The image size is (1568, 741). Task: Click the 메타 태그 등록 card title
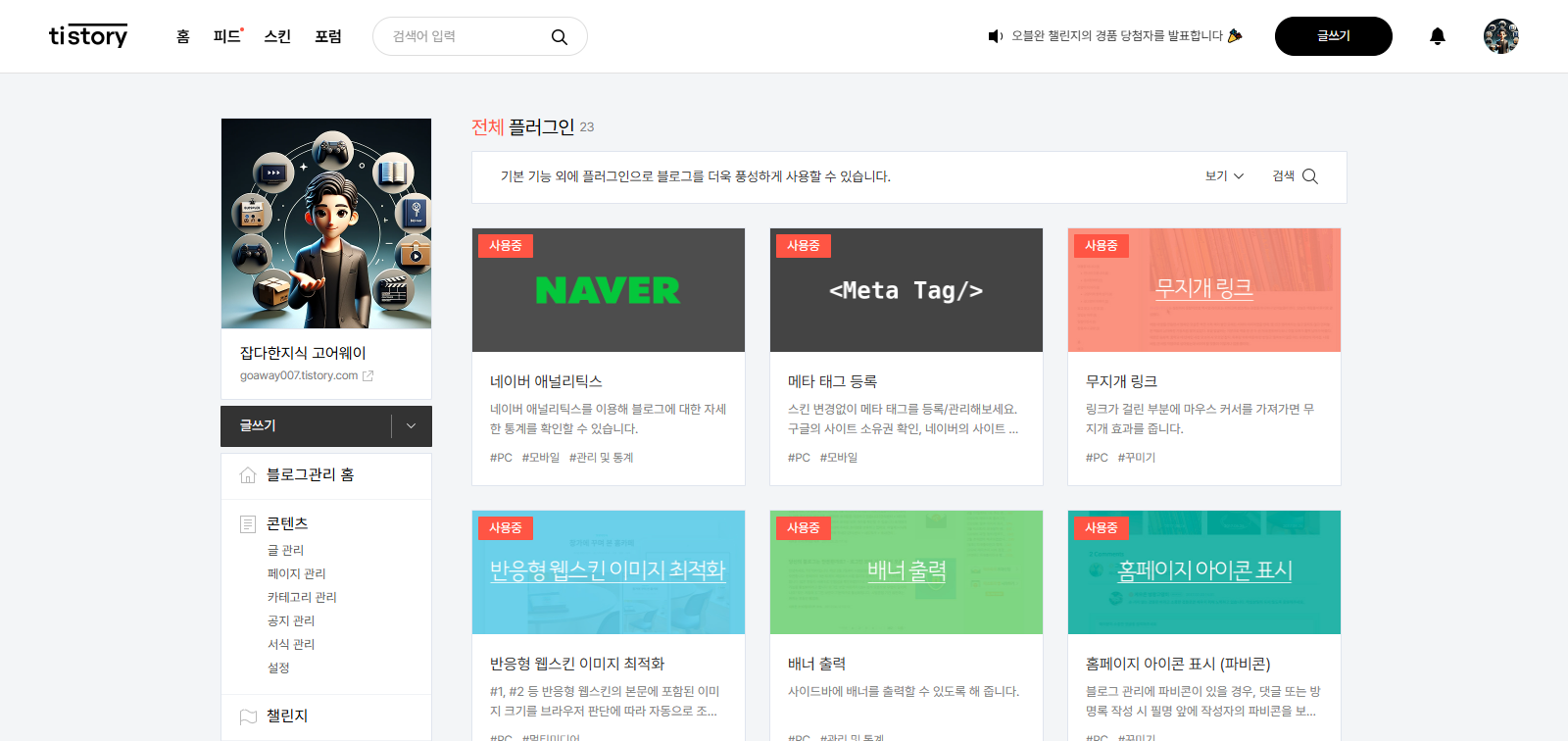tap(832, 381)
